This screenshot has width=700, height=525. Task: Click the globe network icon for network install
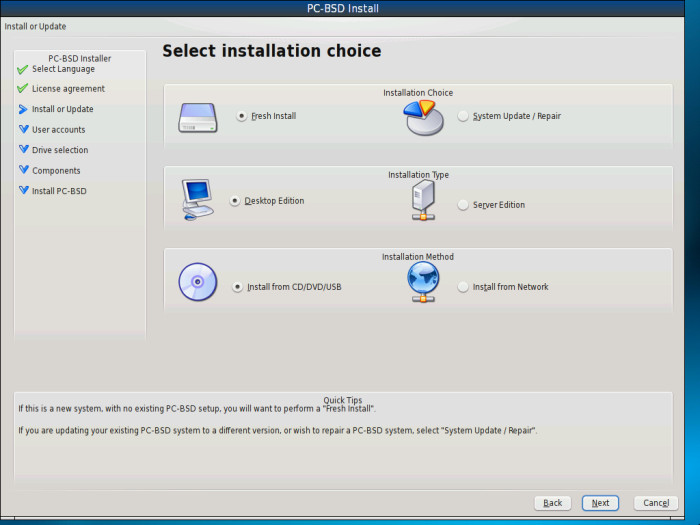pos(423,282)
